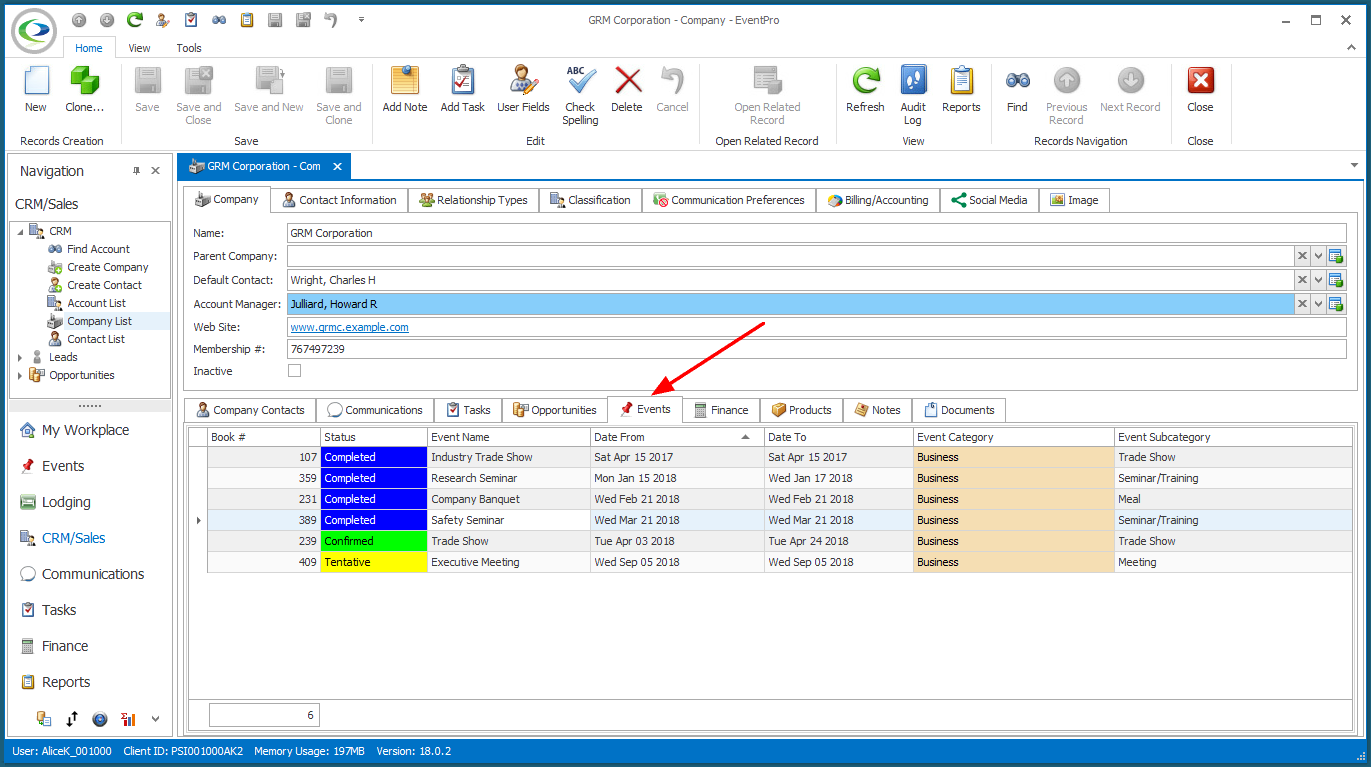Open Parent Company lookup record icon

pyautogui.click(x=1336, y=256)
